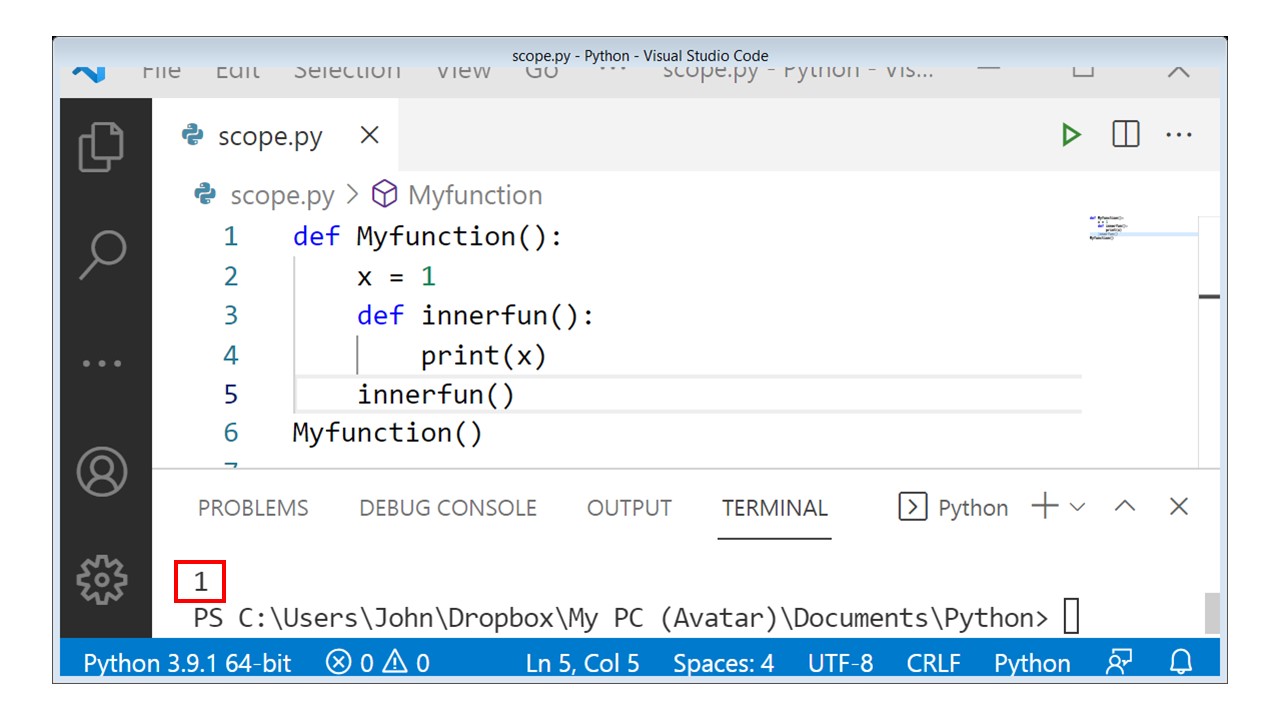Create a new terminal with plus button
Viewport: 1280px width, 720px height.
click(x=1043, y=507)
